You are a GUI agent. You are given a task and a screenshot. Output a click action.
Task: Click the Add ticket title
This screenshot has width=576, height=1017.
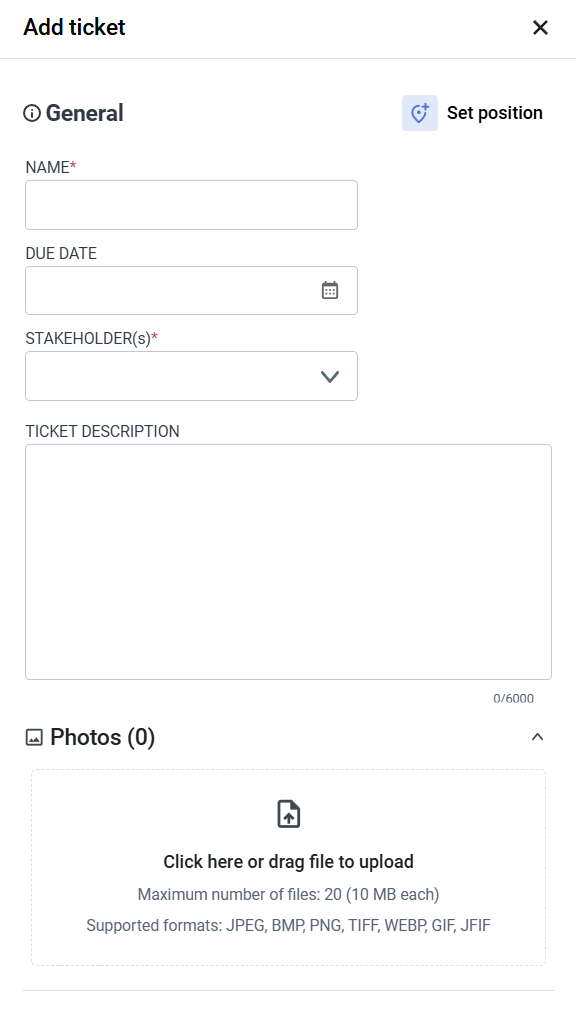pos(75,27)
